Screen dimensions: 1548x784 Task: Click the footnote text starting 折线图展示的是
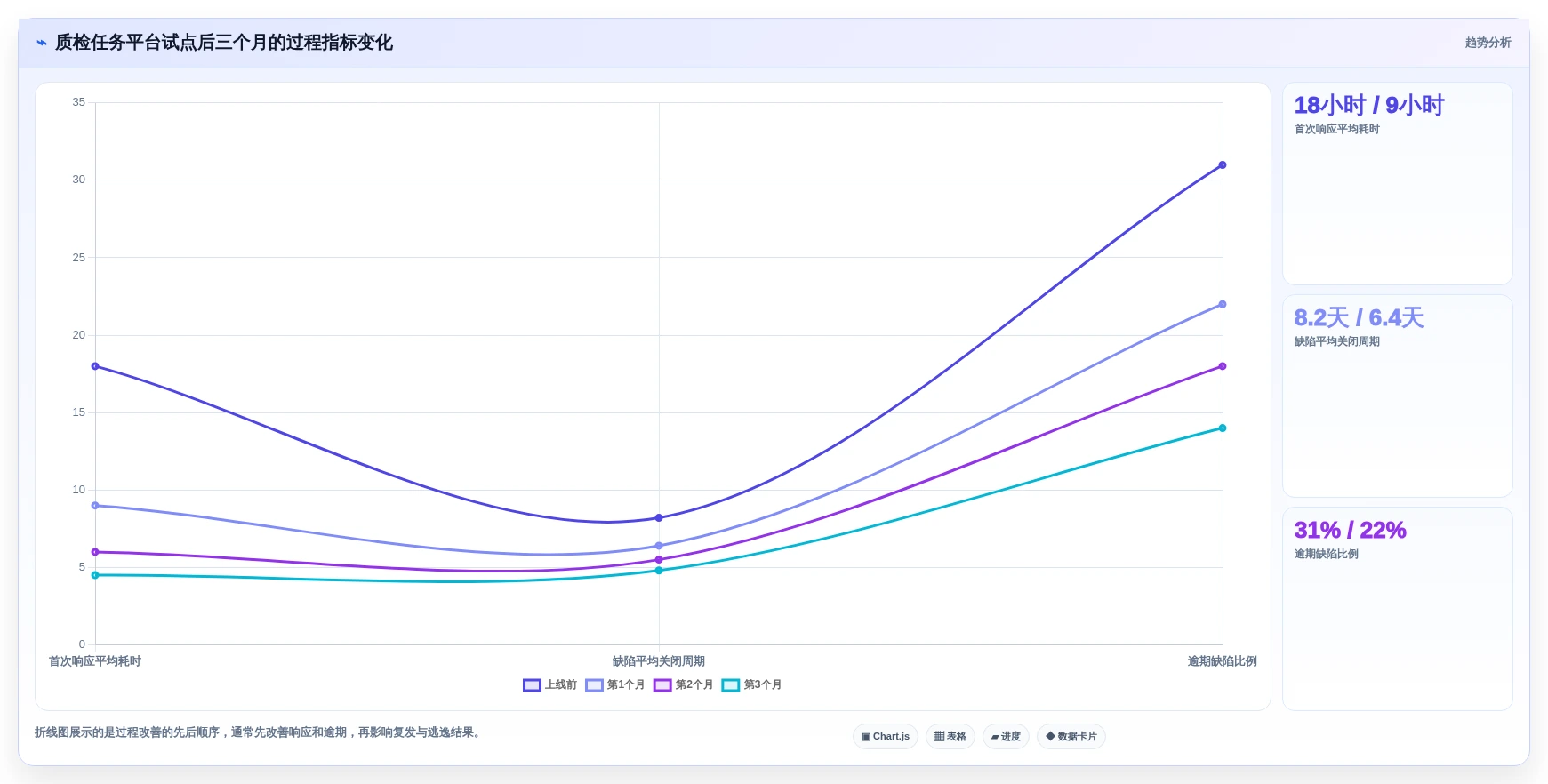pos(260,732)
